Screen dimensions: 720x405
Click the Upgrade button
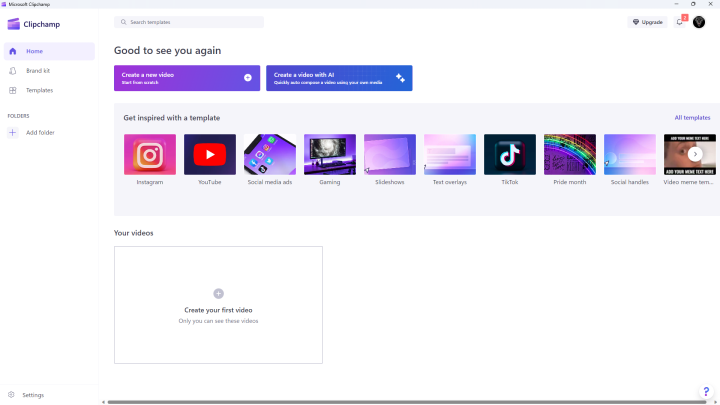(x=647, y=22)
